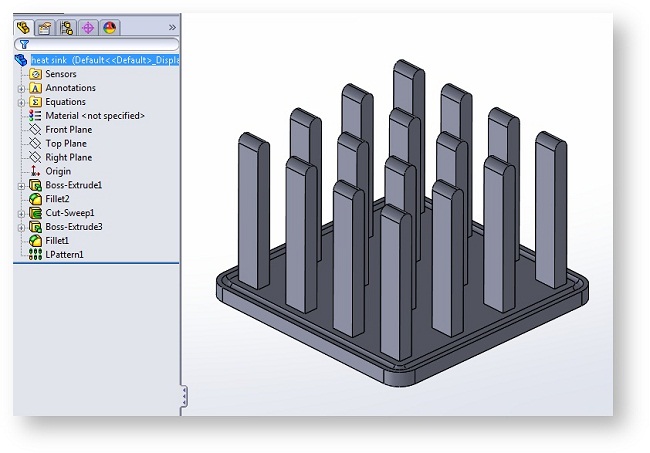Click the panel collapse handle on splitter
Viewport: 650px width, 453px height.
click(184, 396)
